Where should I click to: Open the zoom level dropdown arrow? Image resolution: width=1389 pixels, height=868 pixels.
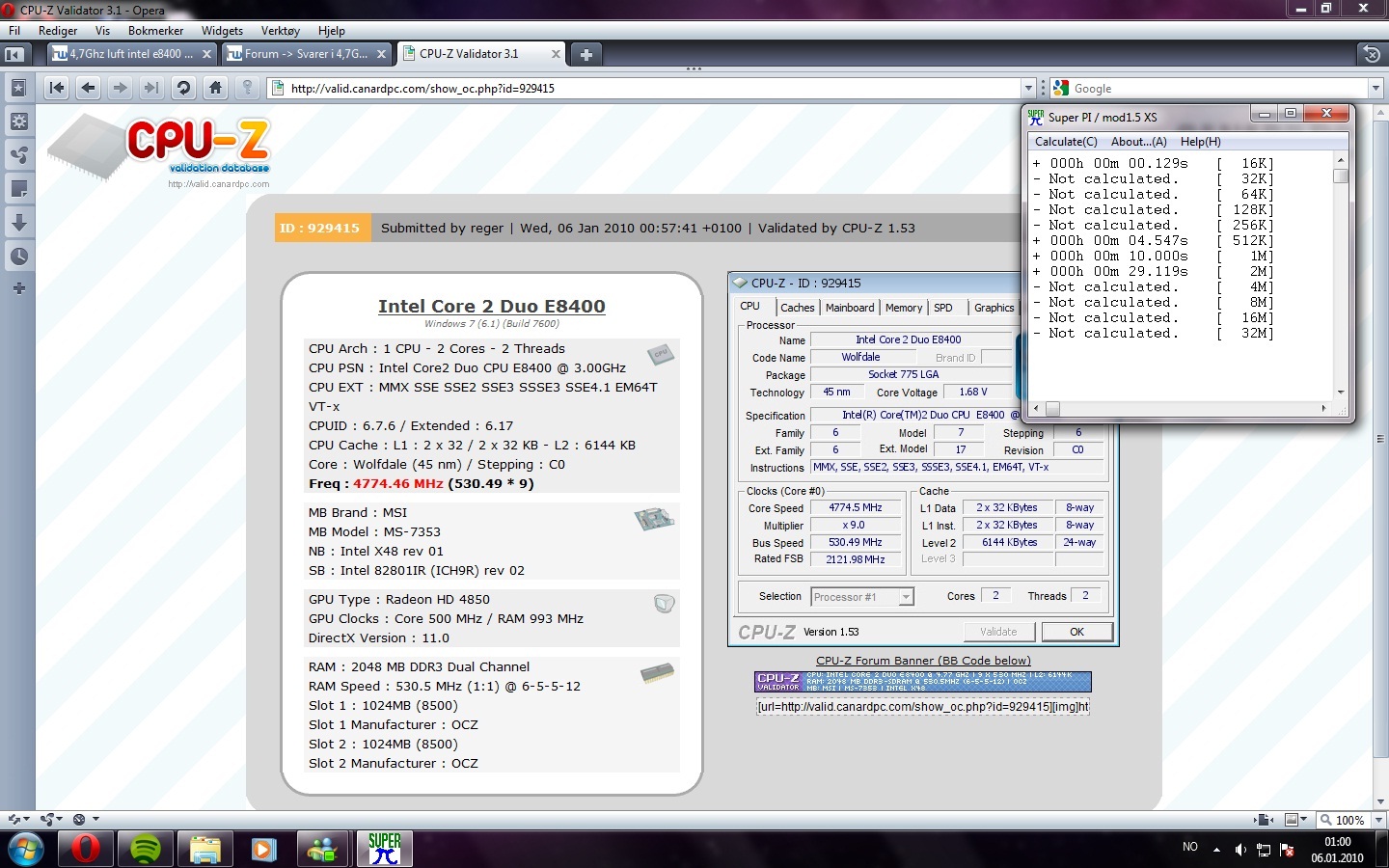point(1378,820)
